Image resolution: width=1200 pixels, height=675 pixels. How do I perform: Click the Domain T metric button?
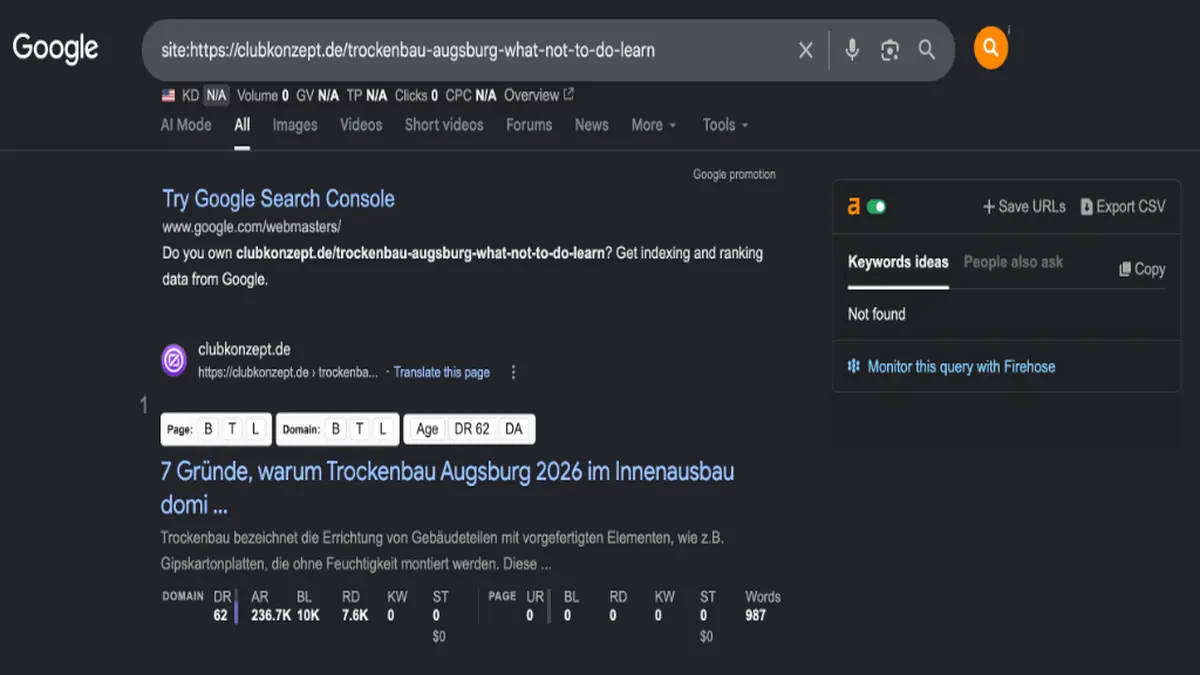tap(359, 429)
